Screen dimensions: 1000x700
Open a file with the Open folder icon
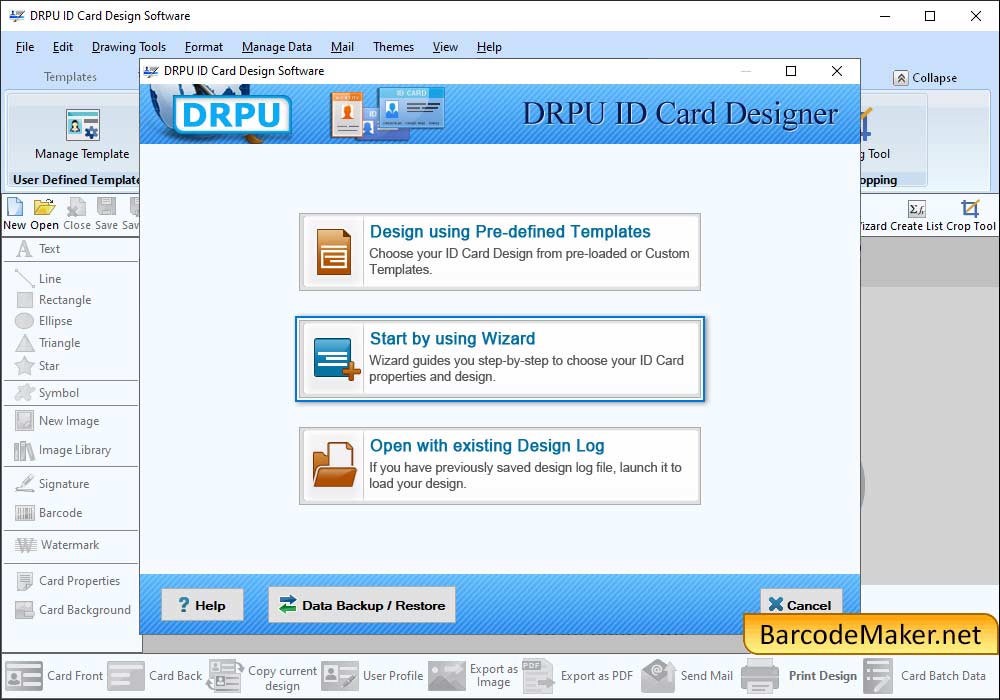coord(45,207)
